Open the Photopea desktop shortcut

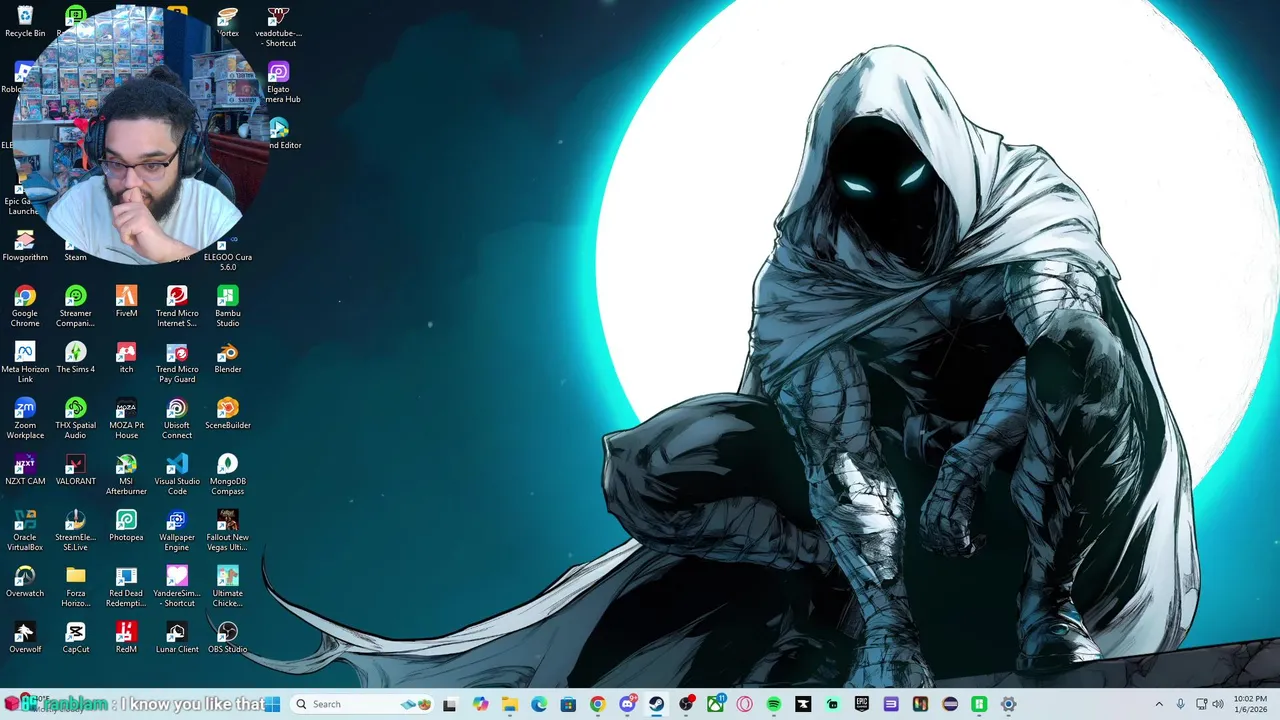126,526
